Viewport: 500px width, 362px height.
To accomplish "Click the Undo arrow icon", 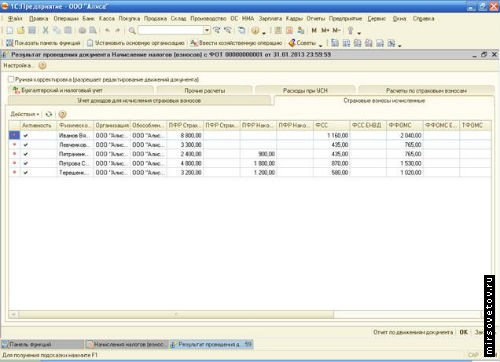I will pyautogui.click(x=107, y=30).
